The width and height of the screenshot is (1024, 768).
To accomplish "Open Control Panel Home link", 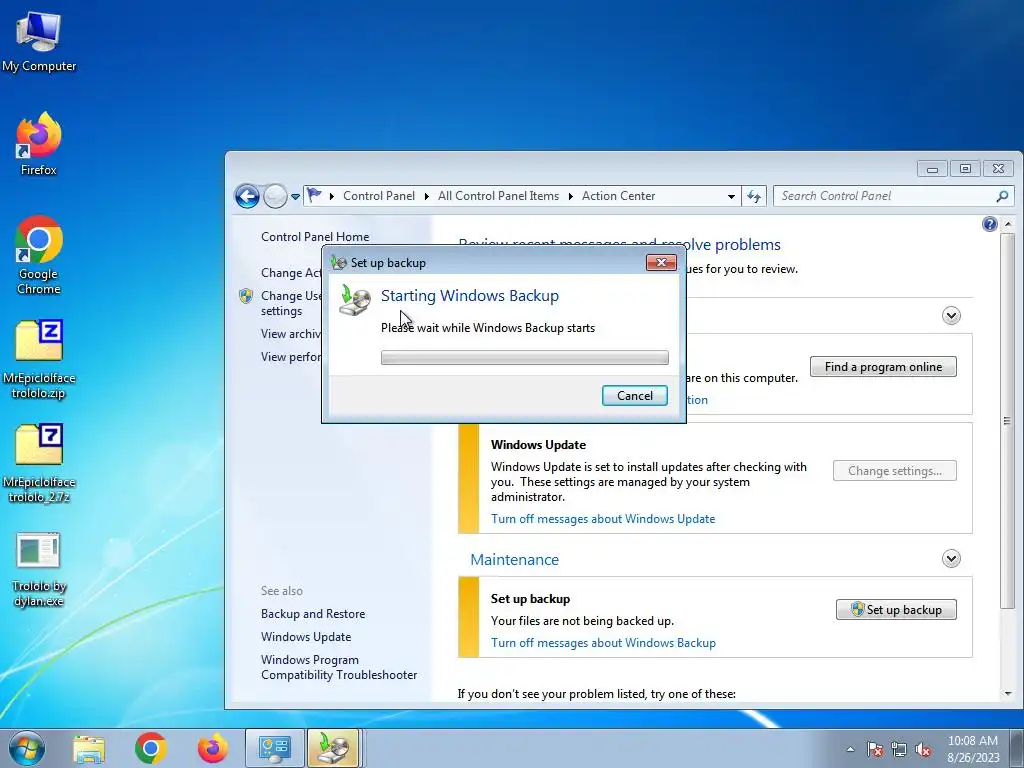I will coord(315,236).
